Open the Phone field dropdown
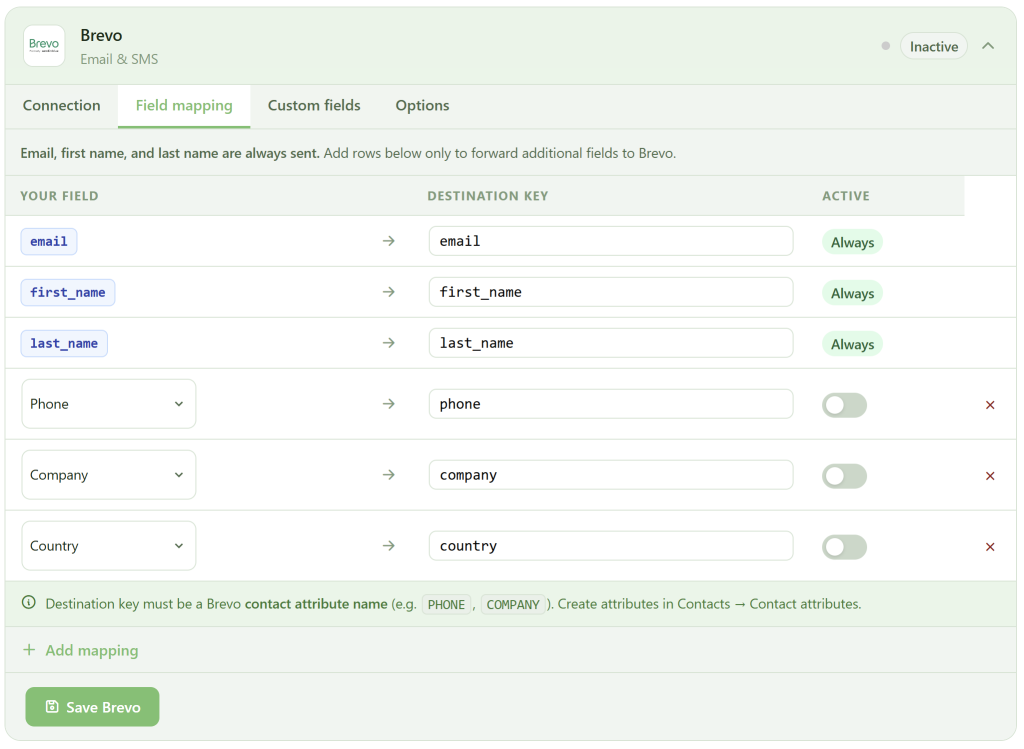This screenshot has width=1024, height=749. coord(108,404)
